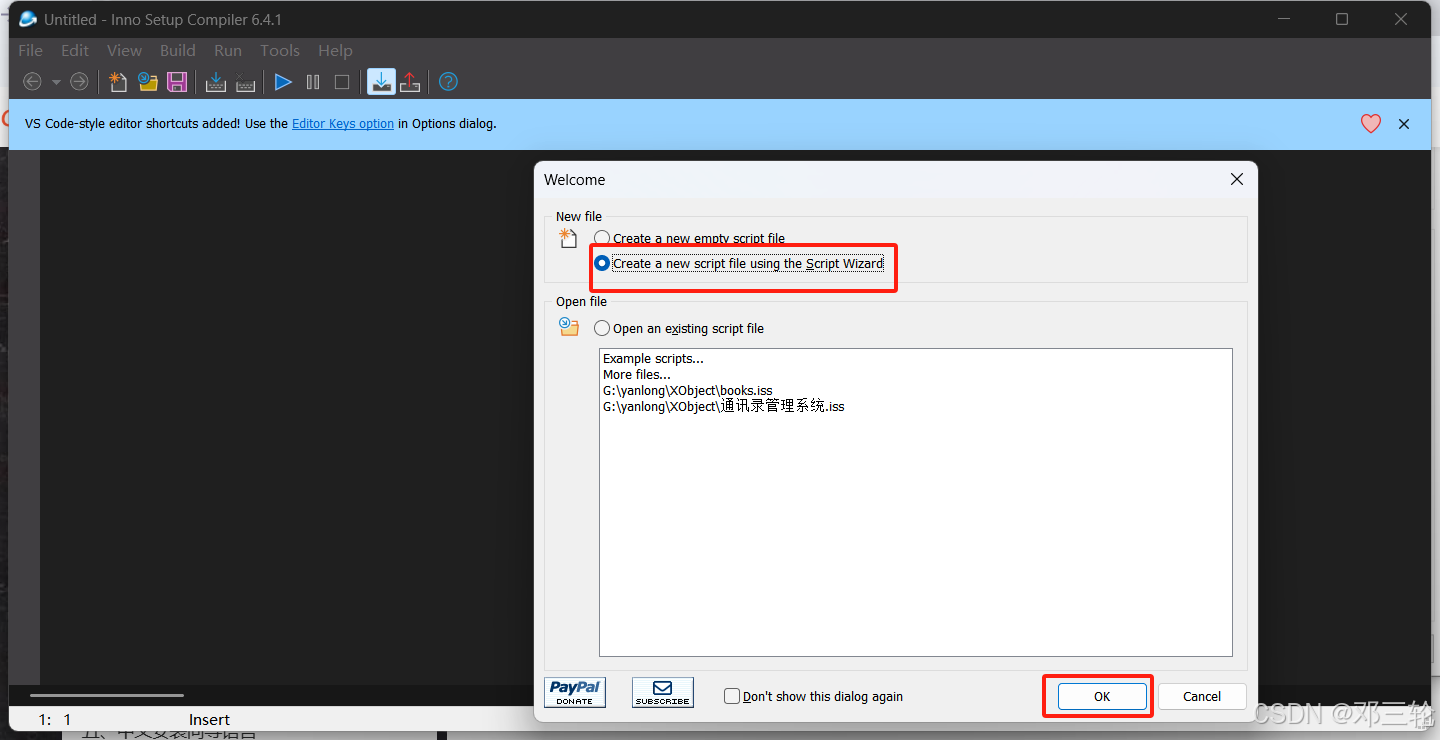This screenshot has height=740, width=1440.
Task: Close the Inno Setup Compiler window
Action: tap(1401, 19)
